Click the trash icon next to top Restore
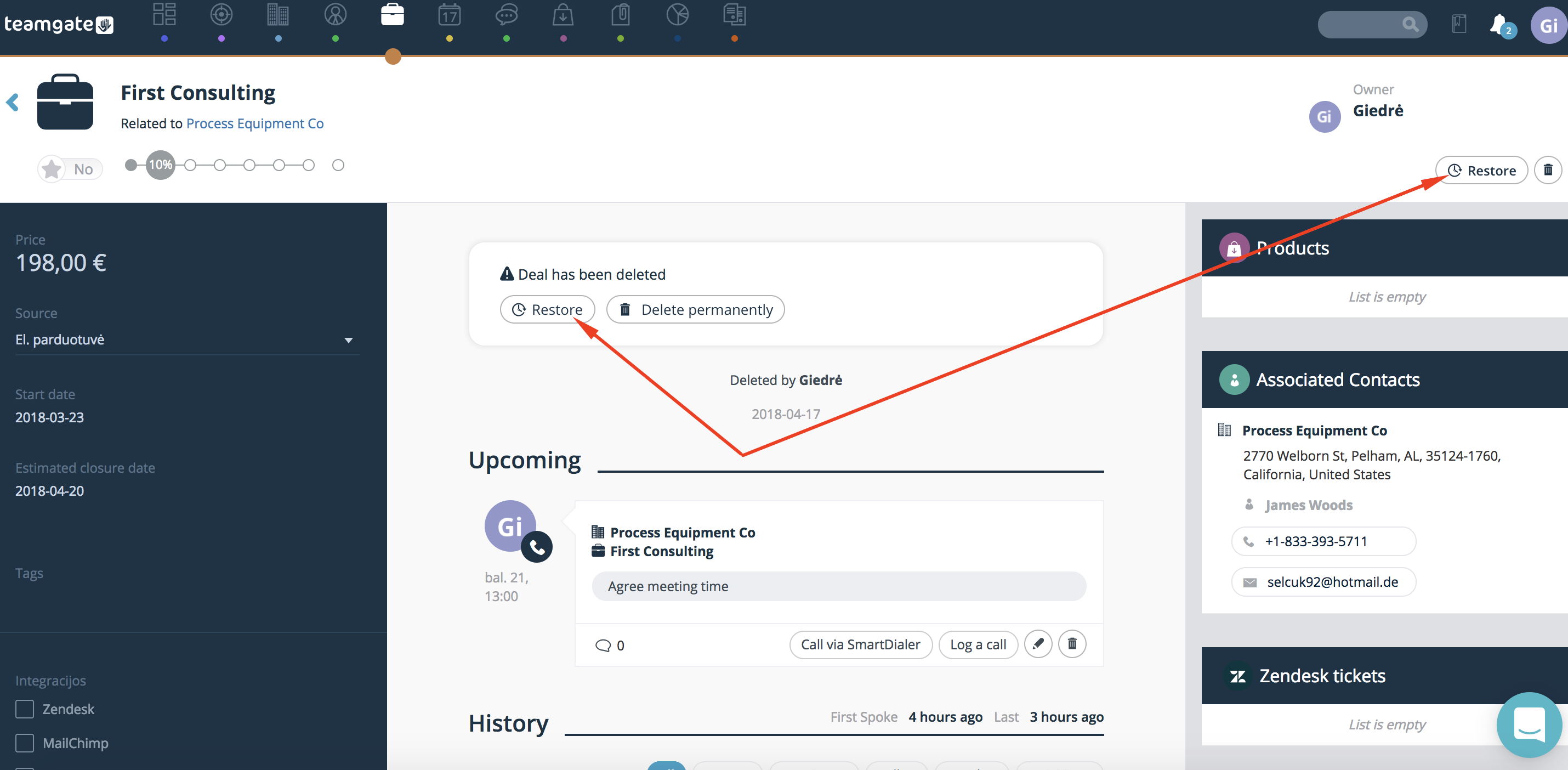Viewport: 1568px width, 770px height. click(1548, 170)
